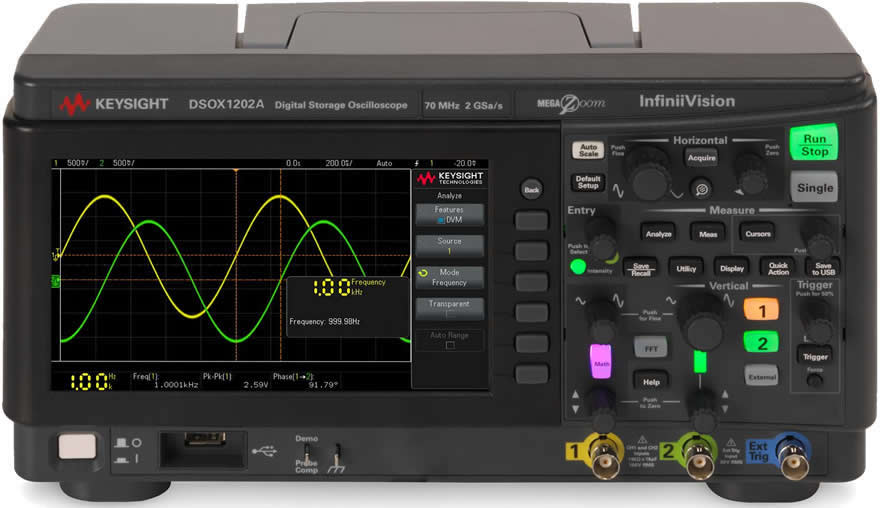Push the Cursors knob
This screenshot has width=880, height=508.
pyautogui.click(x=819, y=239)
